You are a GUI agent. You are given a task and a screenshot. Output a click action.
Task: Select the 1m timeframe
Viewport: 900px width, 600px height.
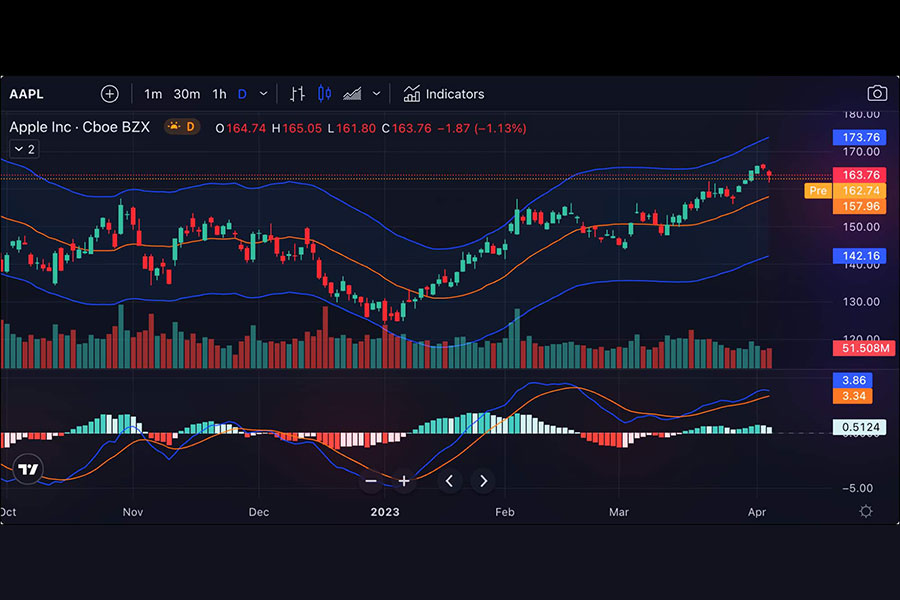(153, 94)
